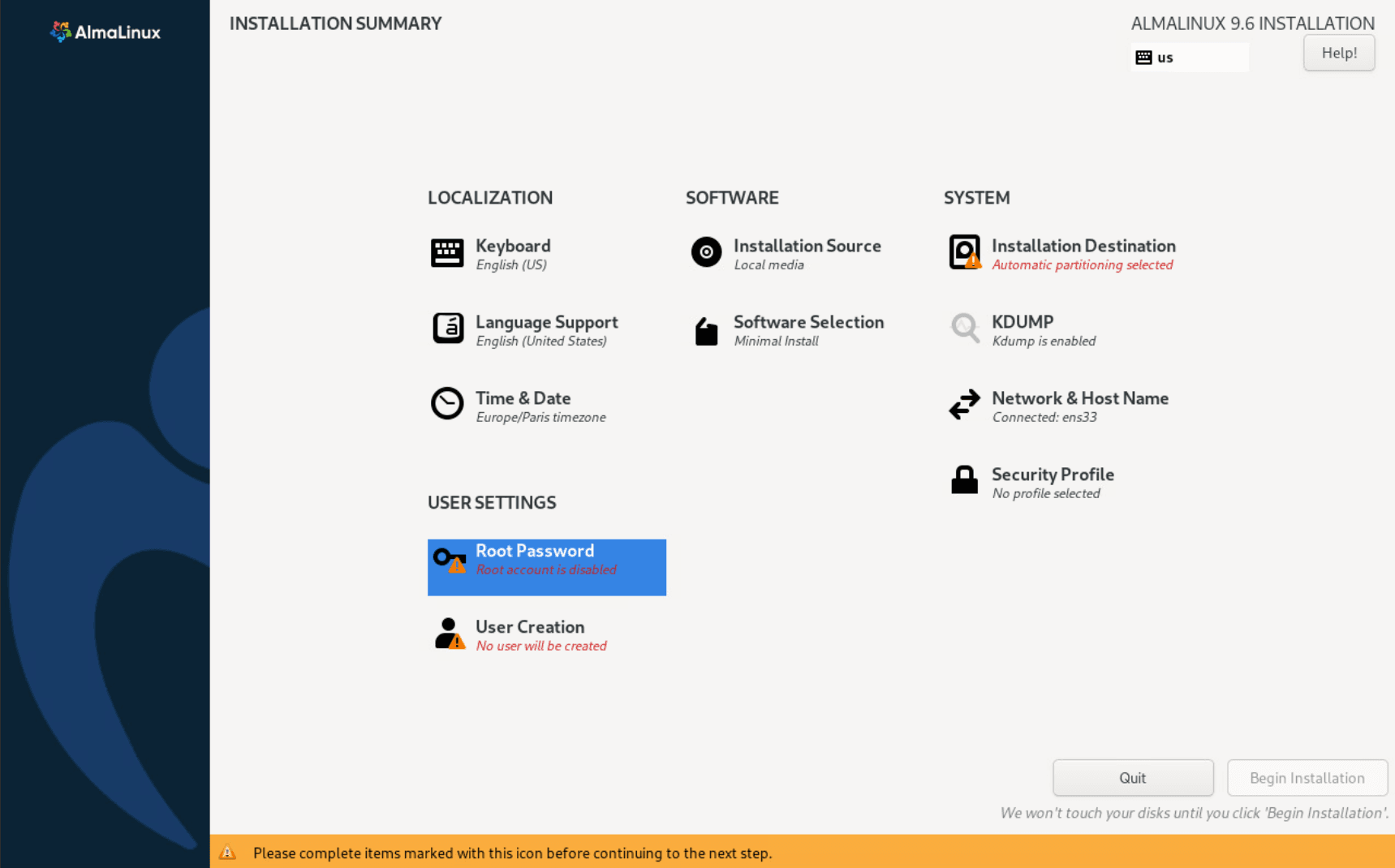Click 'No user will be created' text
The height and width of the screenshot is (868, 1395).
pos(541,647)
